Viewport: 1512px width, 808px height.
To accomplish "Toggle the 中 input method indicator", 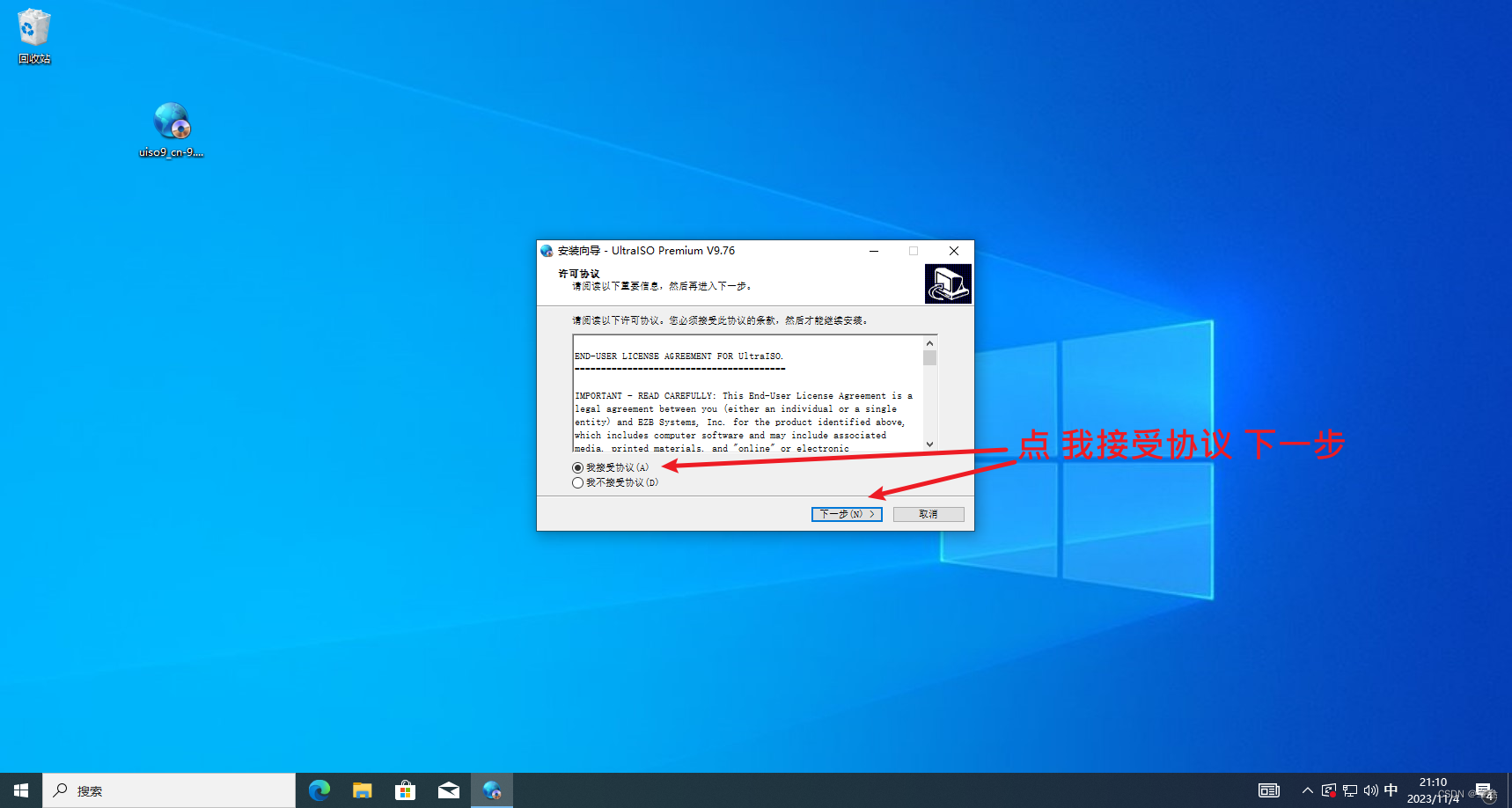I will (1391, 790).
